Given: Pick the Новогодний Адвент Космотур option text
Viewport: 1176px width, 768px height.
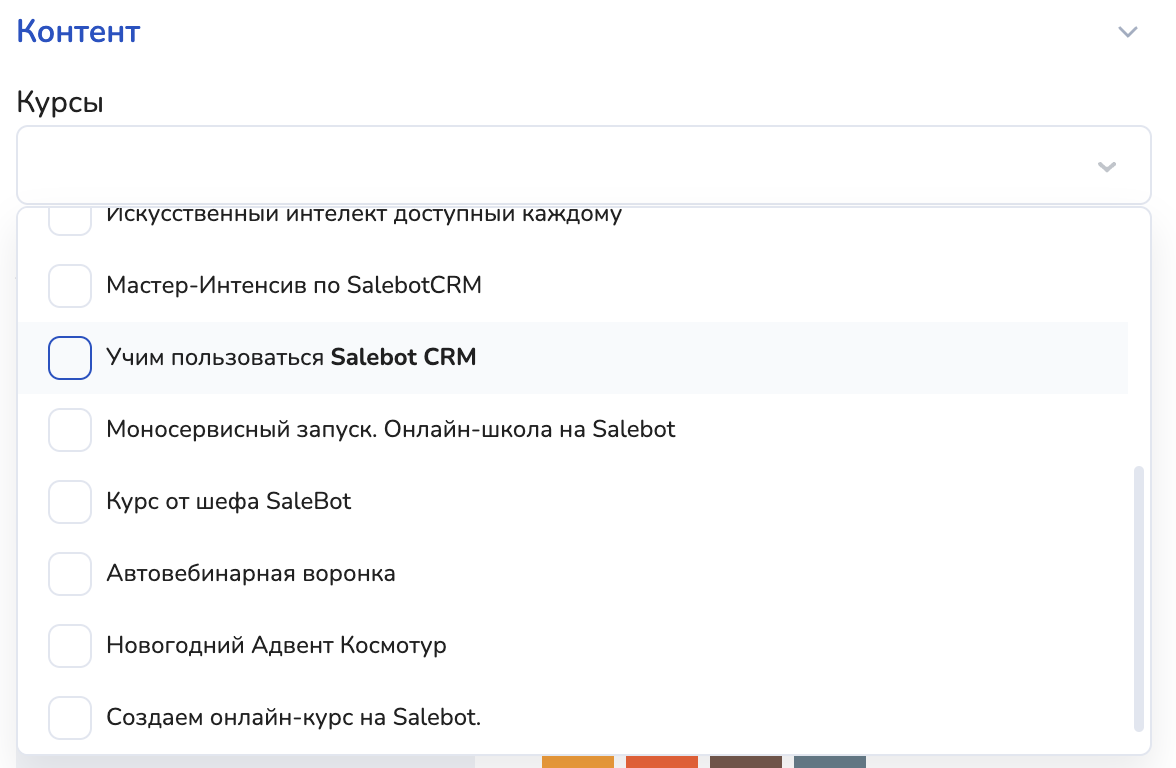Looking at the screenshot, I should pyautogui.click(x=276, y=645).
